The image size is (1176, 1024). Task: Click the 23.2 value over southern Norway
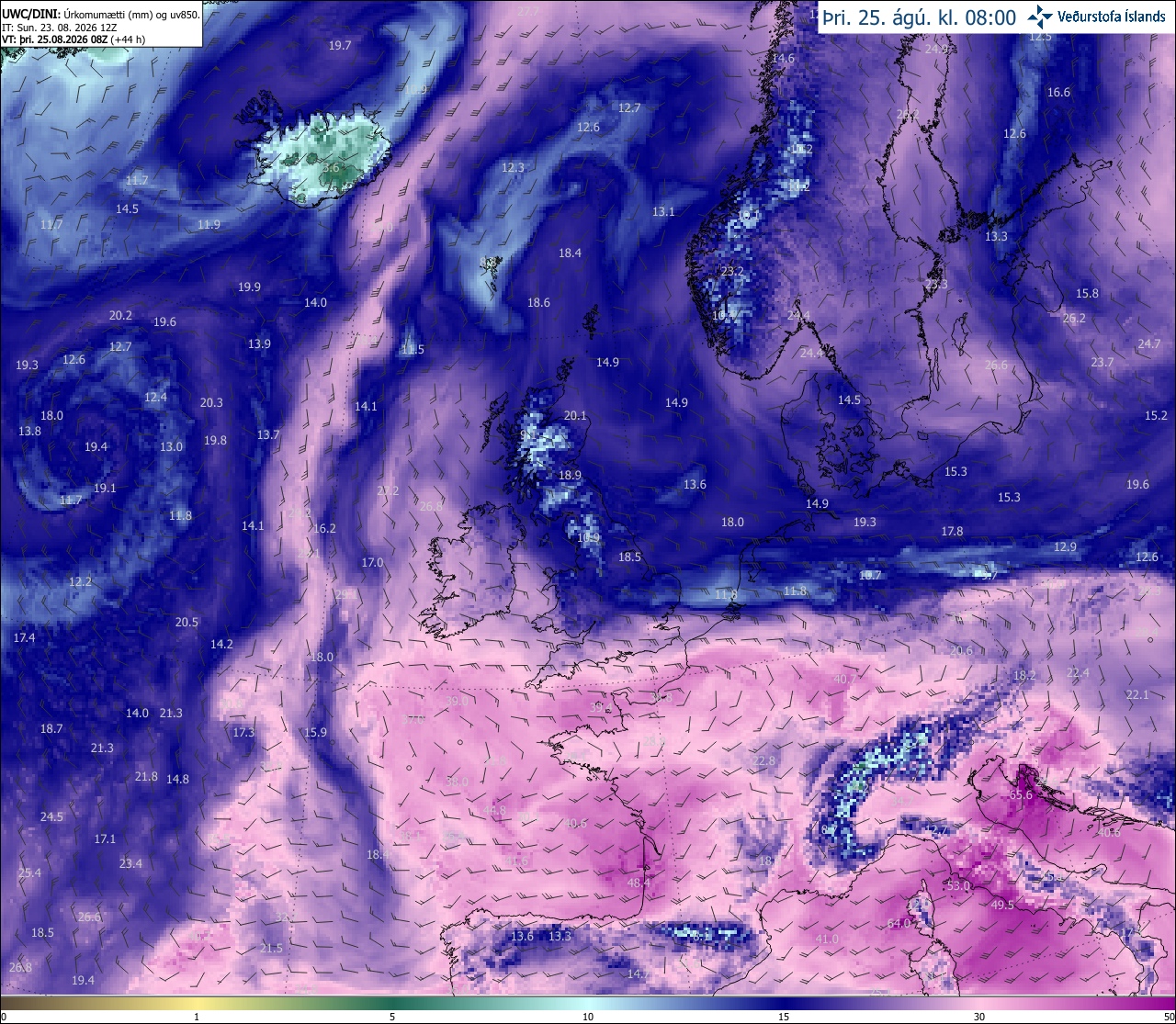(x=732, y=272)
